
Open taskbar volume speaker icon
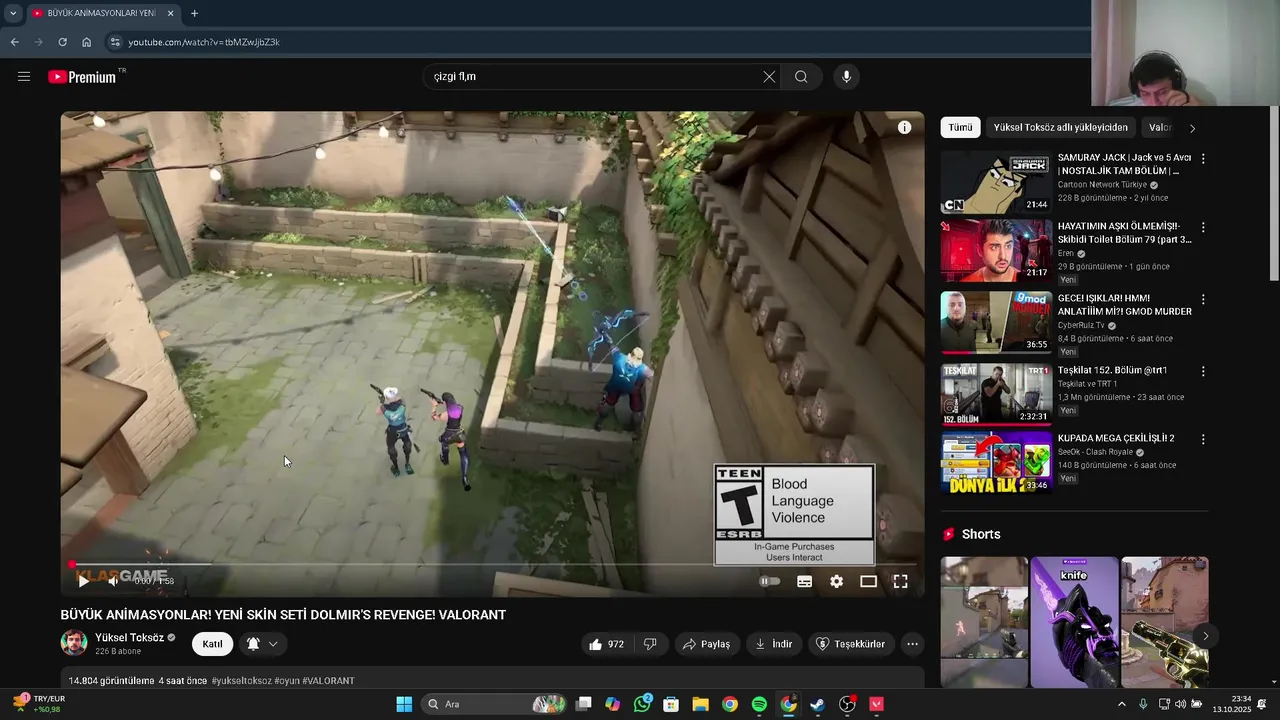1183,704
